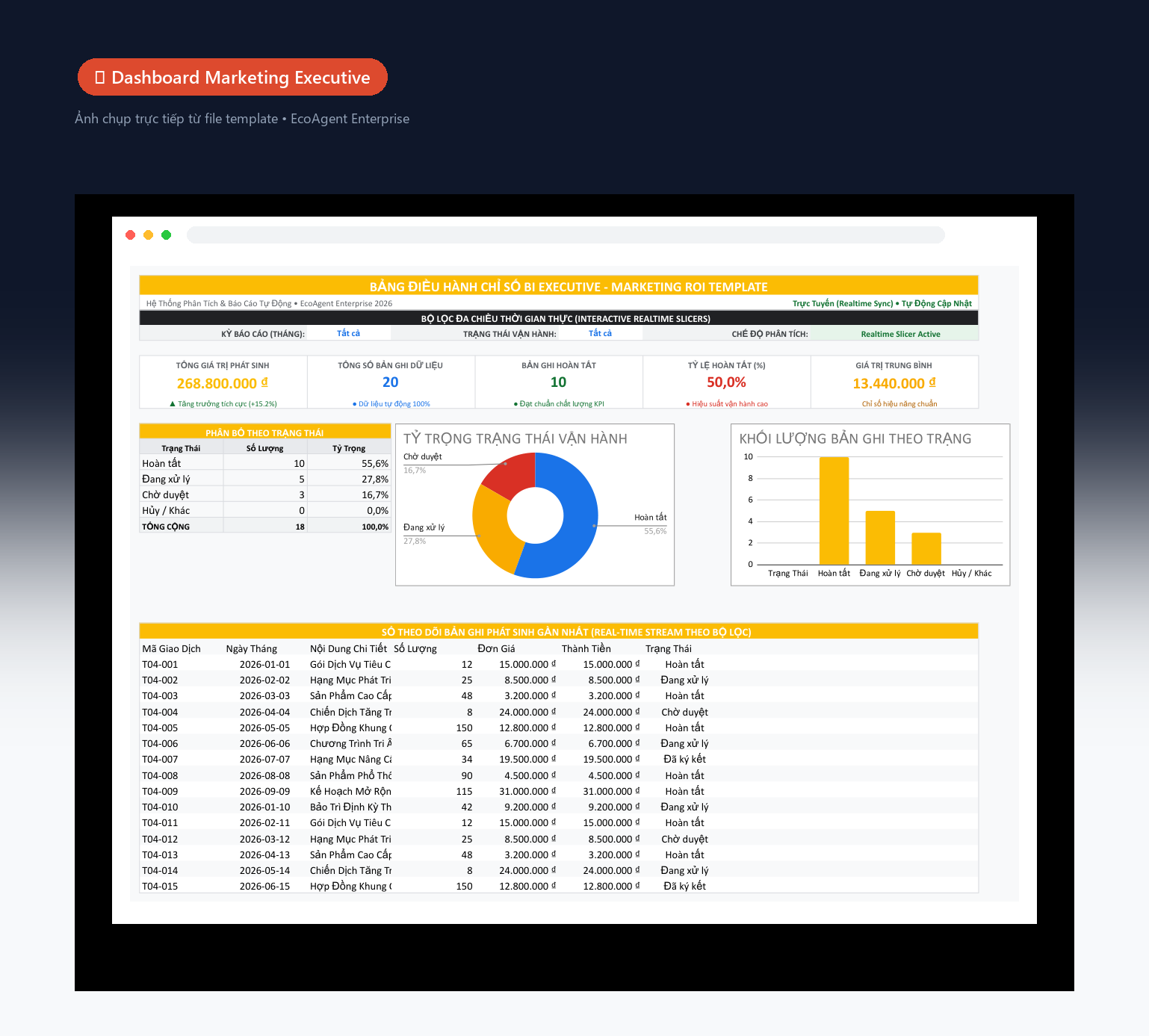Click the Trực Tuyến Realtime Sync status text
Viewport: 1149px width, 1036px height.
(882, 303)
